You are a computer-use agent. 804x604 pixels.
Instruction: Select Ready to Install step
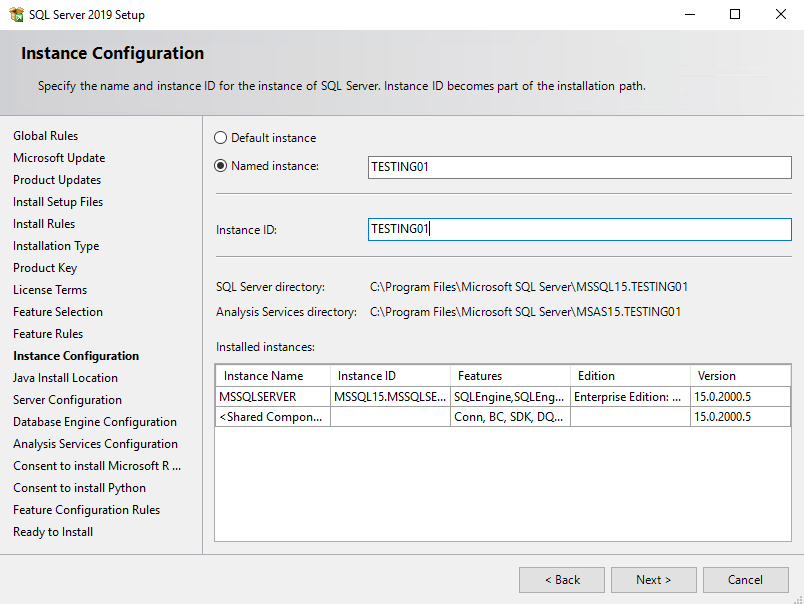coord(53,532)
